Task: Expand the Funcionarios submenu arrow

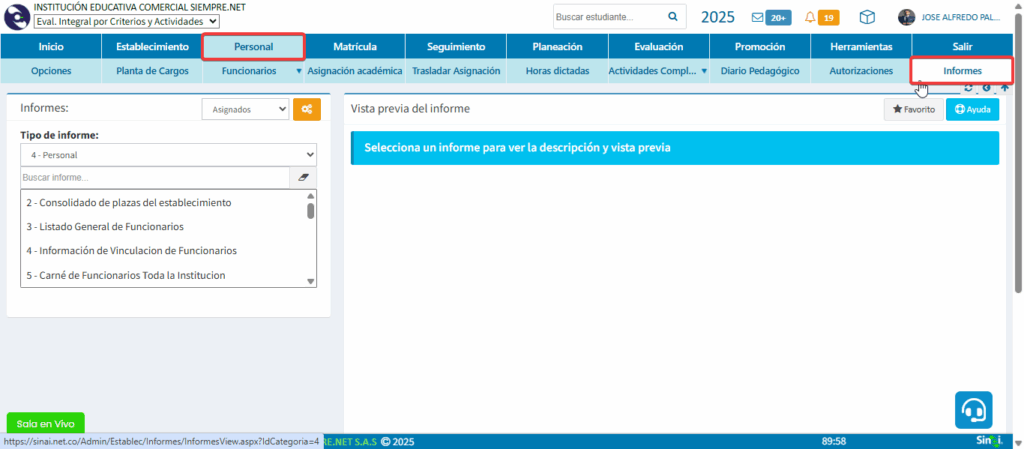Action: 298,72
